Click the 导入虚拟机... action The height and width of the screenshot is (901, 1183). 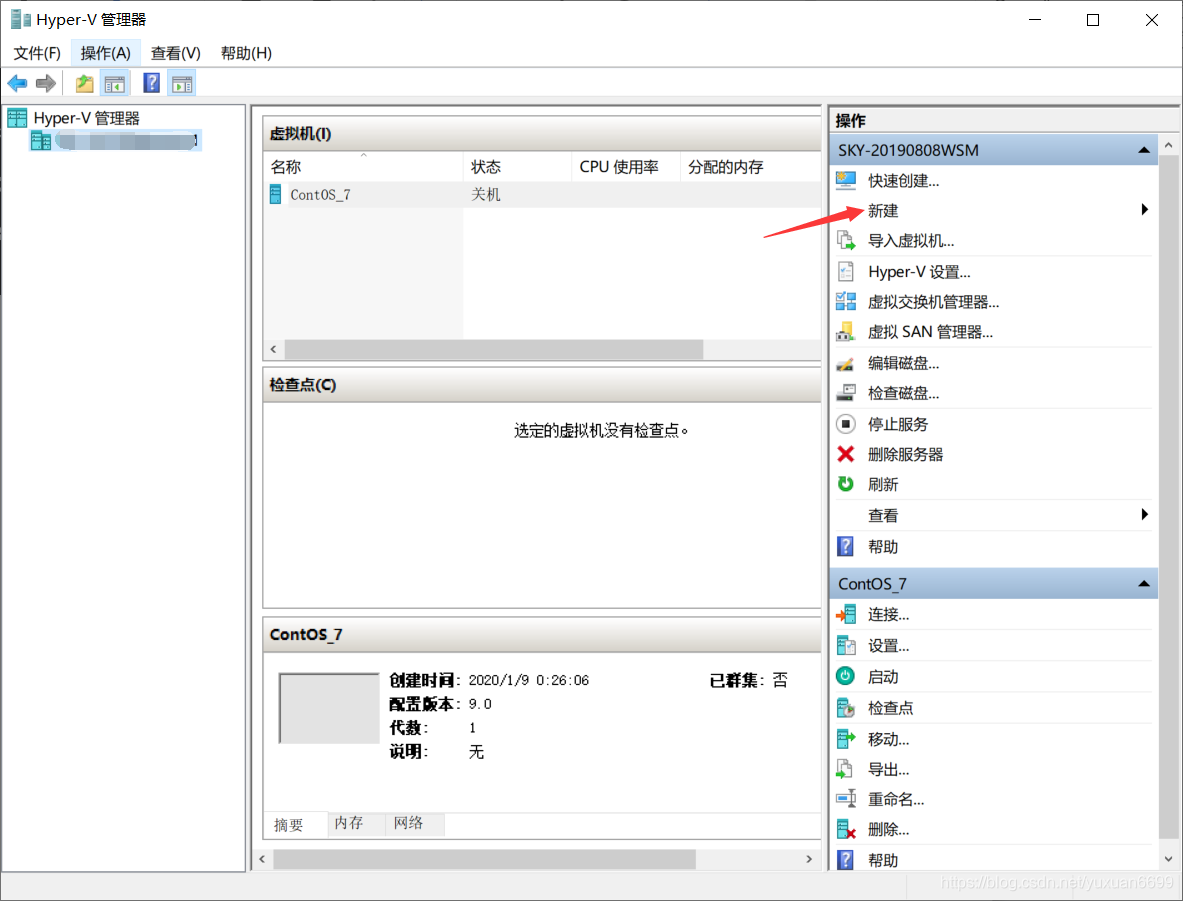click(x=911, y=241)
